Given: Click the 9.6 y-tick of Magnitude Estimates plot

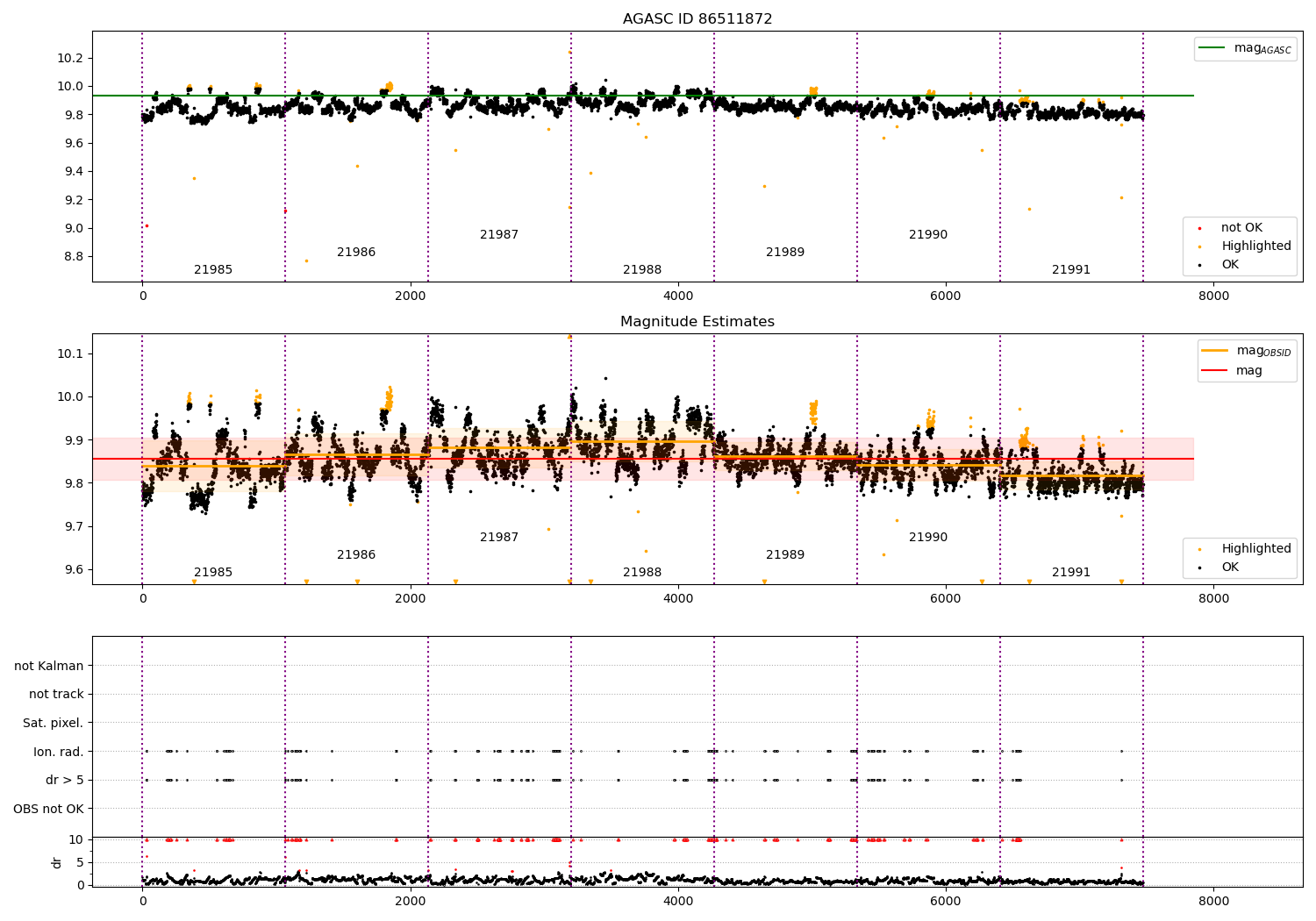Looking at the screenshot, I should pos(73,570).
